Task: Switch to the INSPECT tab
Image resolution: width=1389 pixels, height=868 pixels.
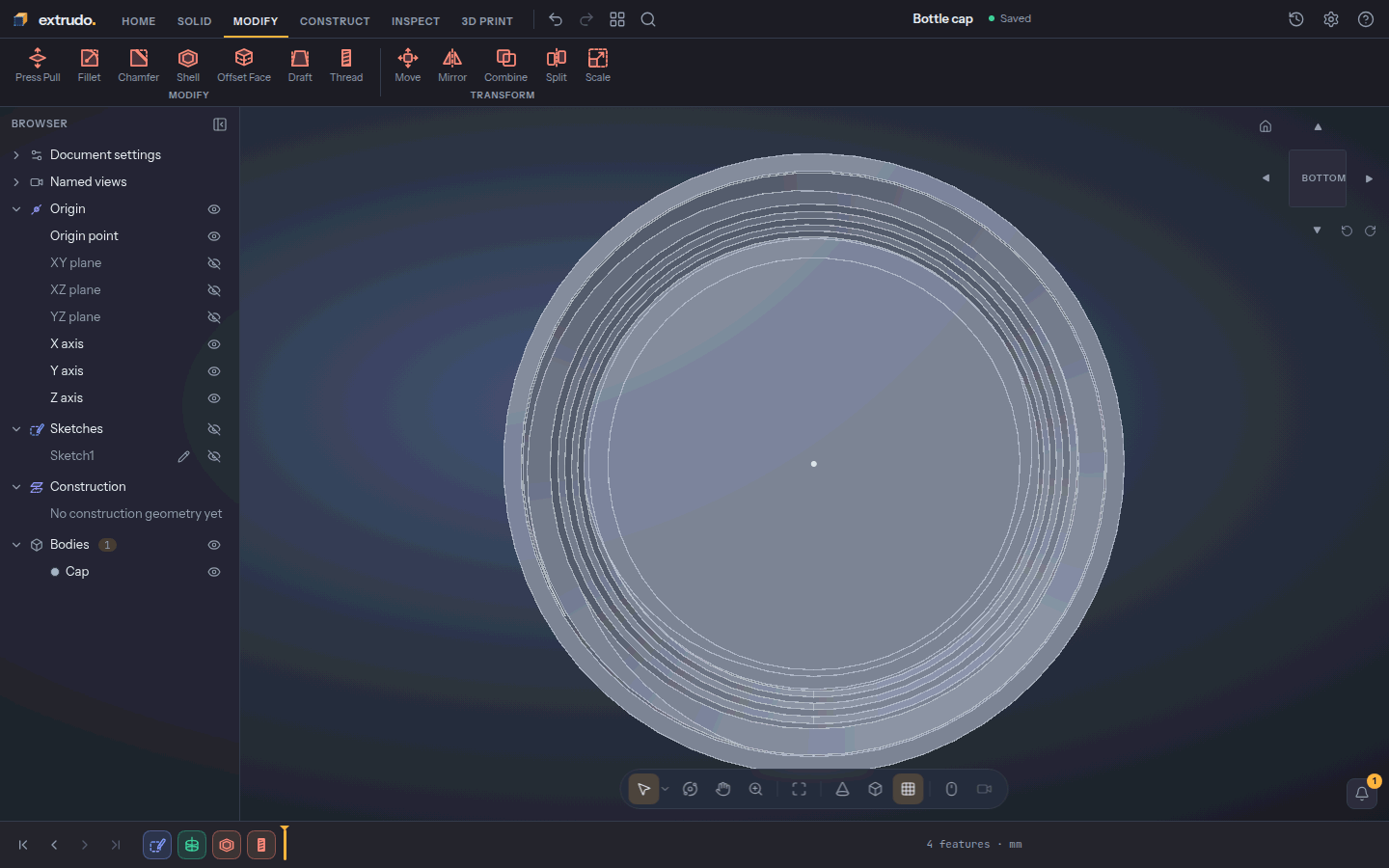Action: 416,21
